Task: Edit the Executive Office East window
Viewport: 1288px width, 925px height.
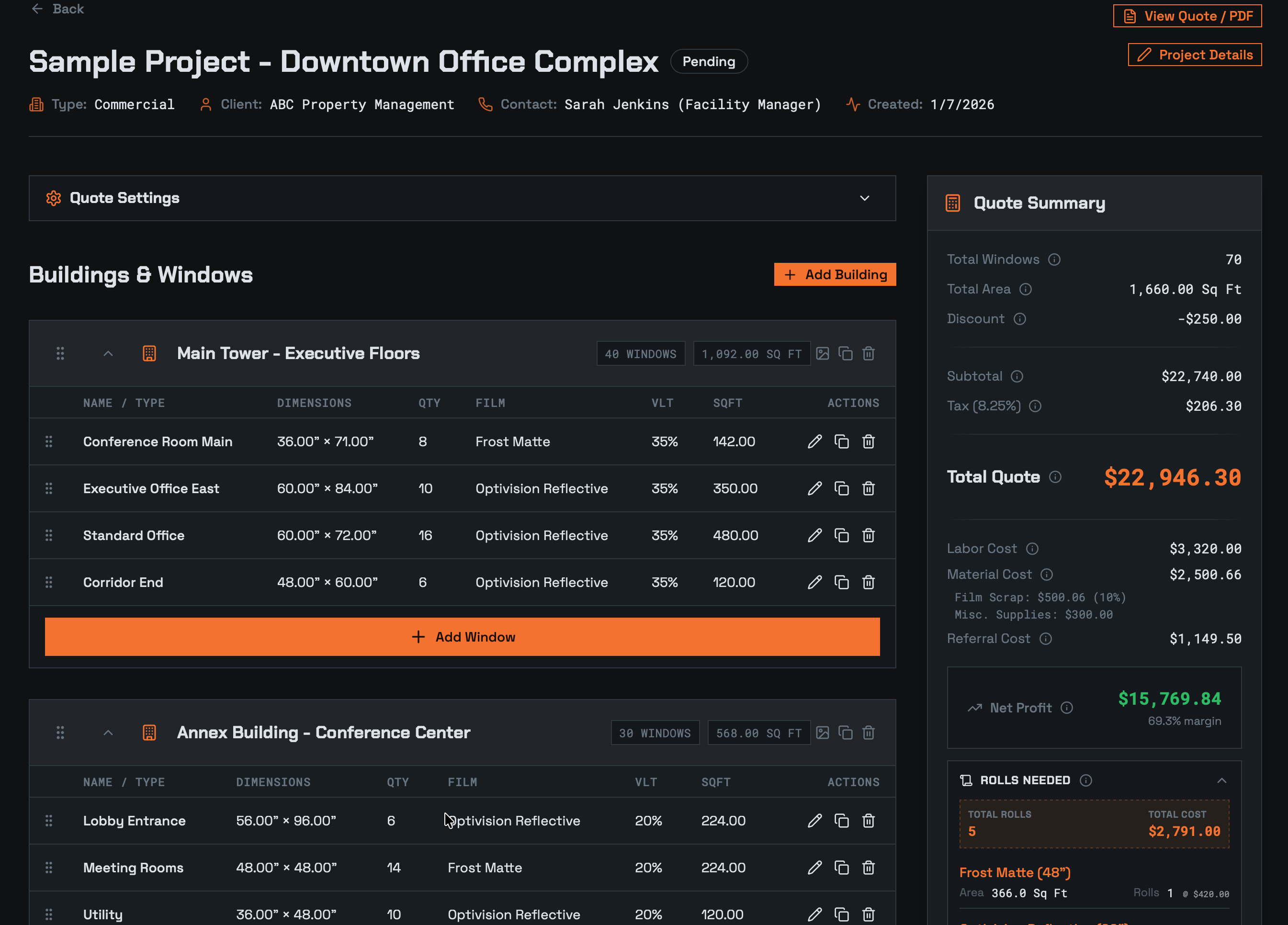Action: (x=815, y=488)
